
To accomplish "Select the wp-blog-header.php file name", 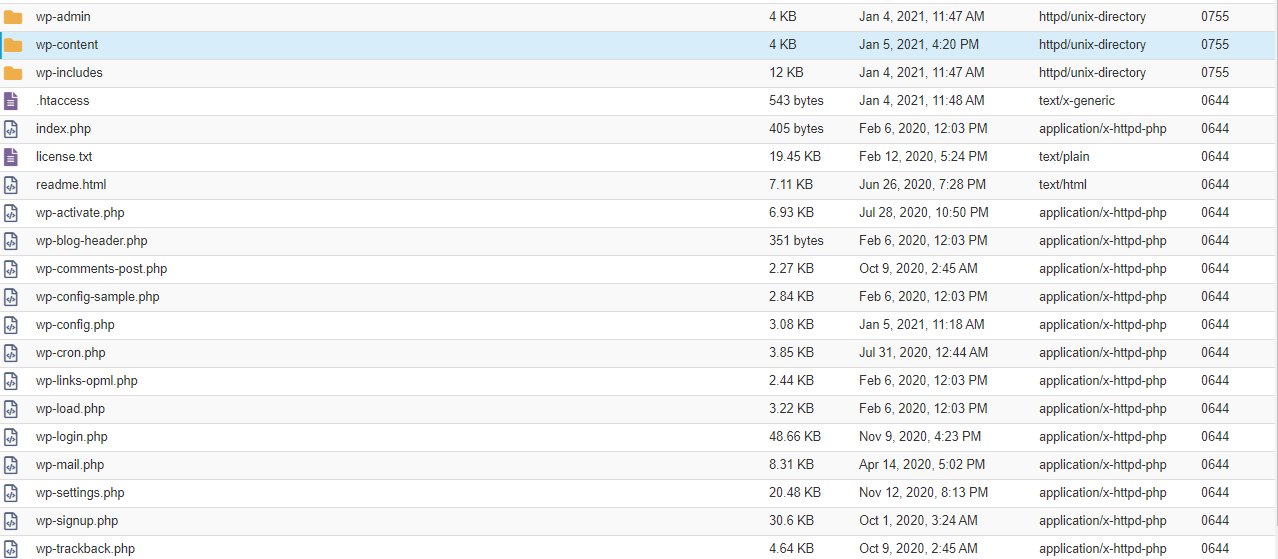I will coord(91,241).
